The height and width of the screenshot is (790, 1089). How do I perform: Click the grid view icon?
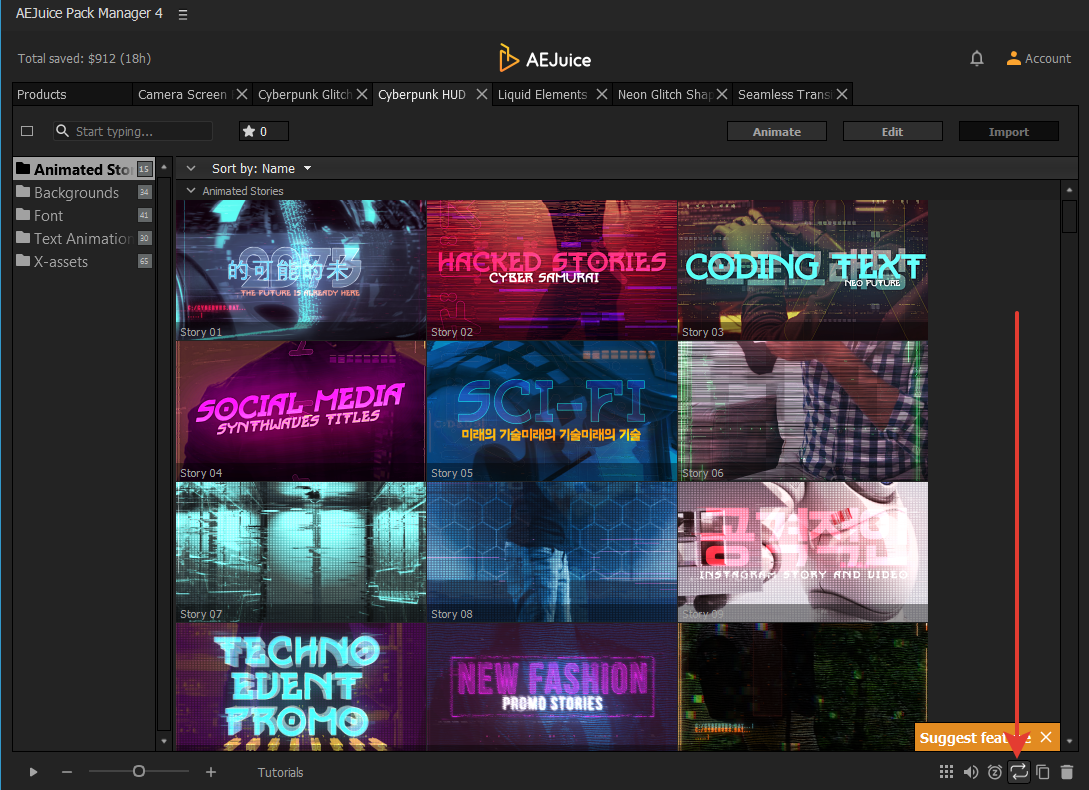[x=946, y=772]
